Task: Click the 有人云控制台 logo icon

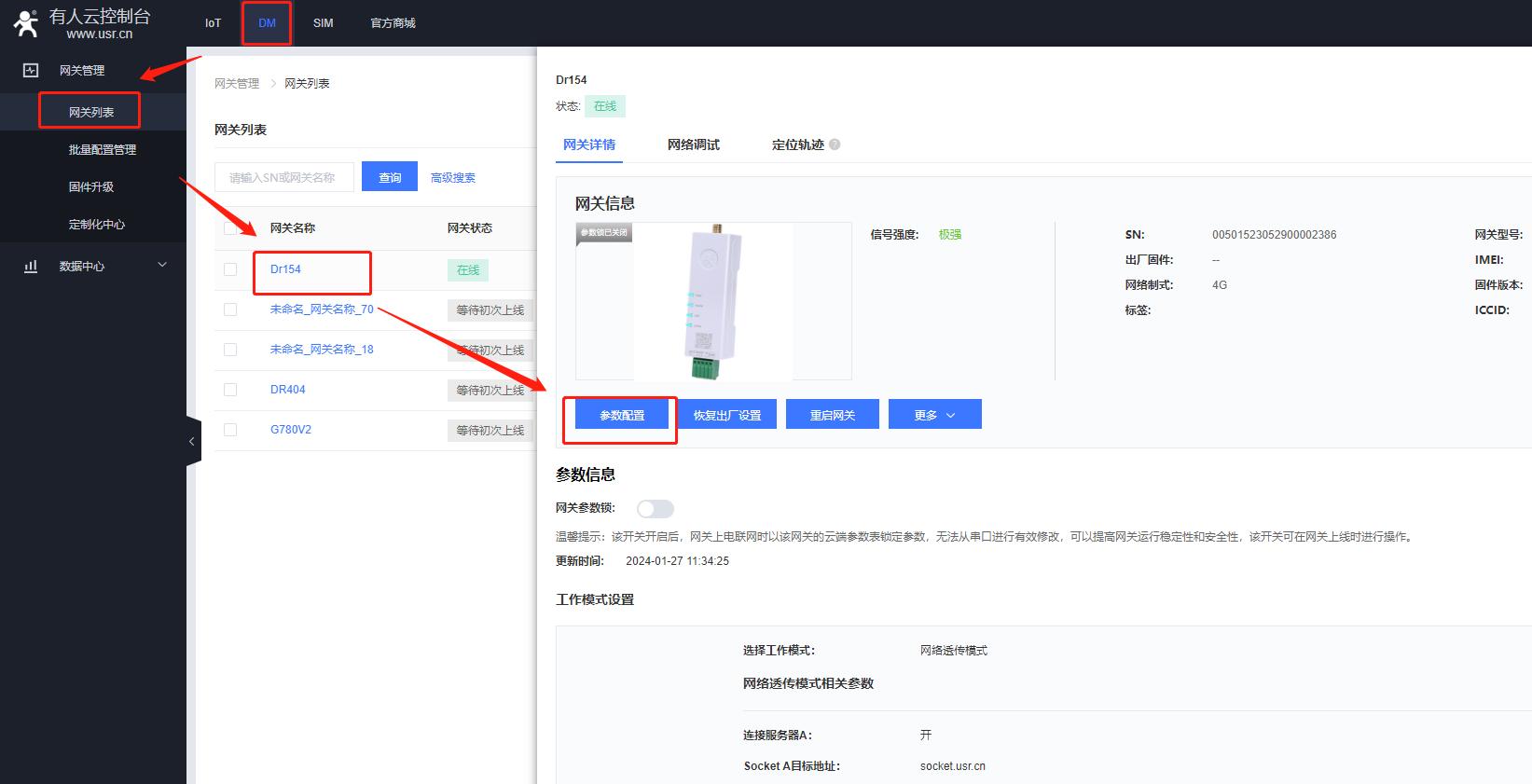Action: coord(26,23)
